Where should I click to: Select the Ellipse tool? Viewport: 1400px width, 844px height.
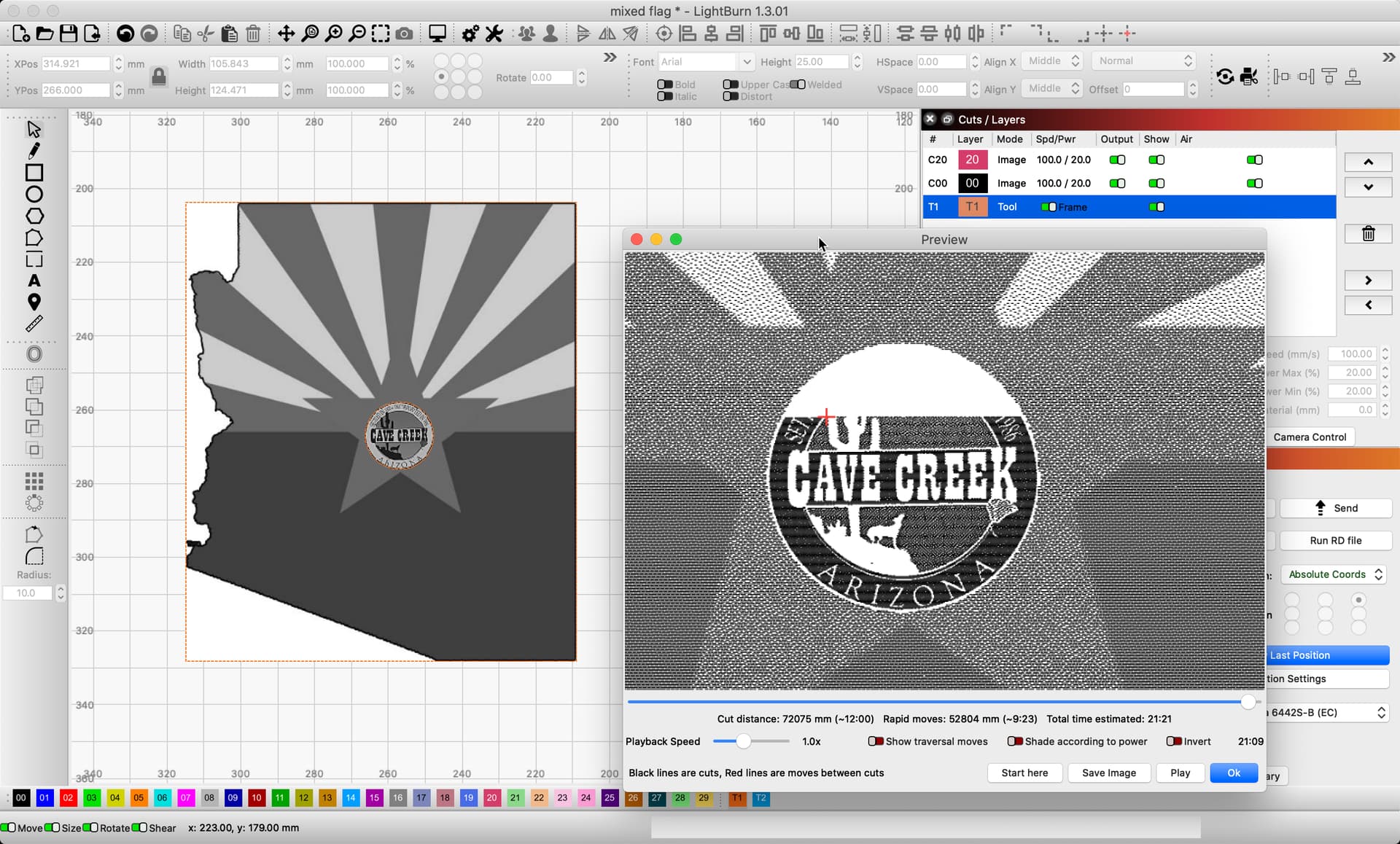point(34,195)
